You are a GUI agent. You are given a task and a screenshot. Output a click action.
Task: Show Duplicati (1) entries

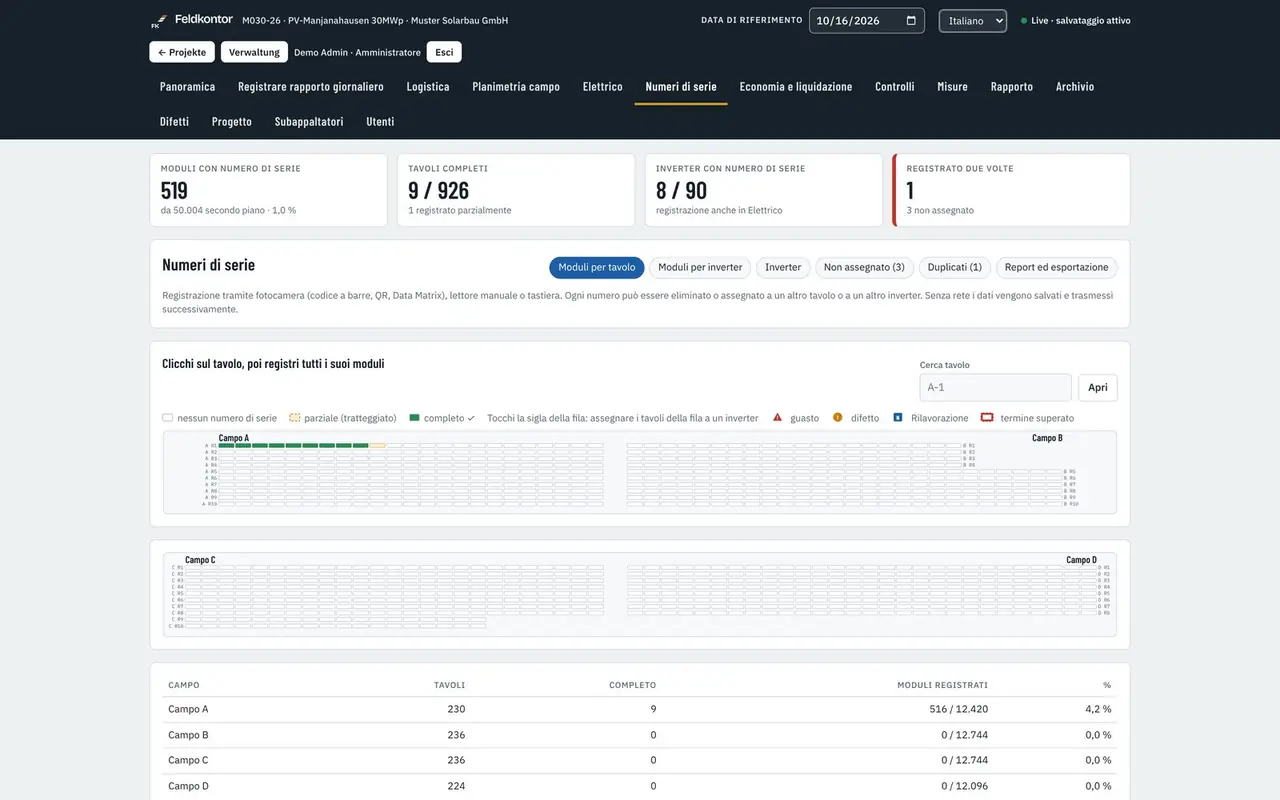[955, 268]
